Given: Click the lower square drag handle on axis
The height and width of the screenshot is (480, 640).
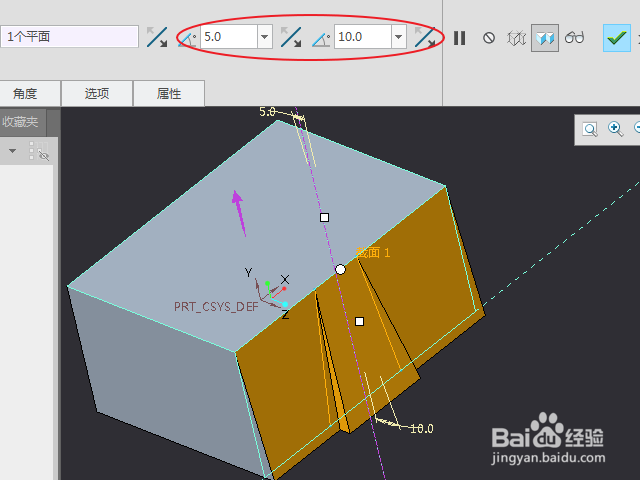Looking at the screenshot, I should point(359,322).
